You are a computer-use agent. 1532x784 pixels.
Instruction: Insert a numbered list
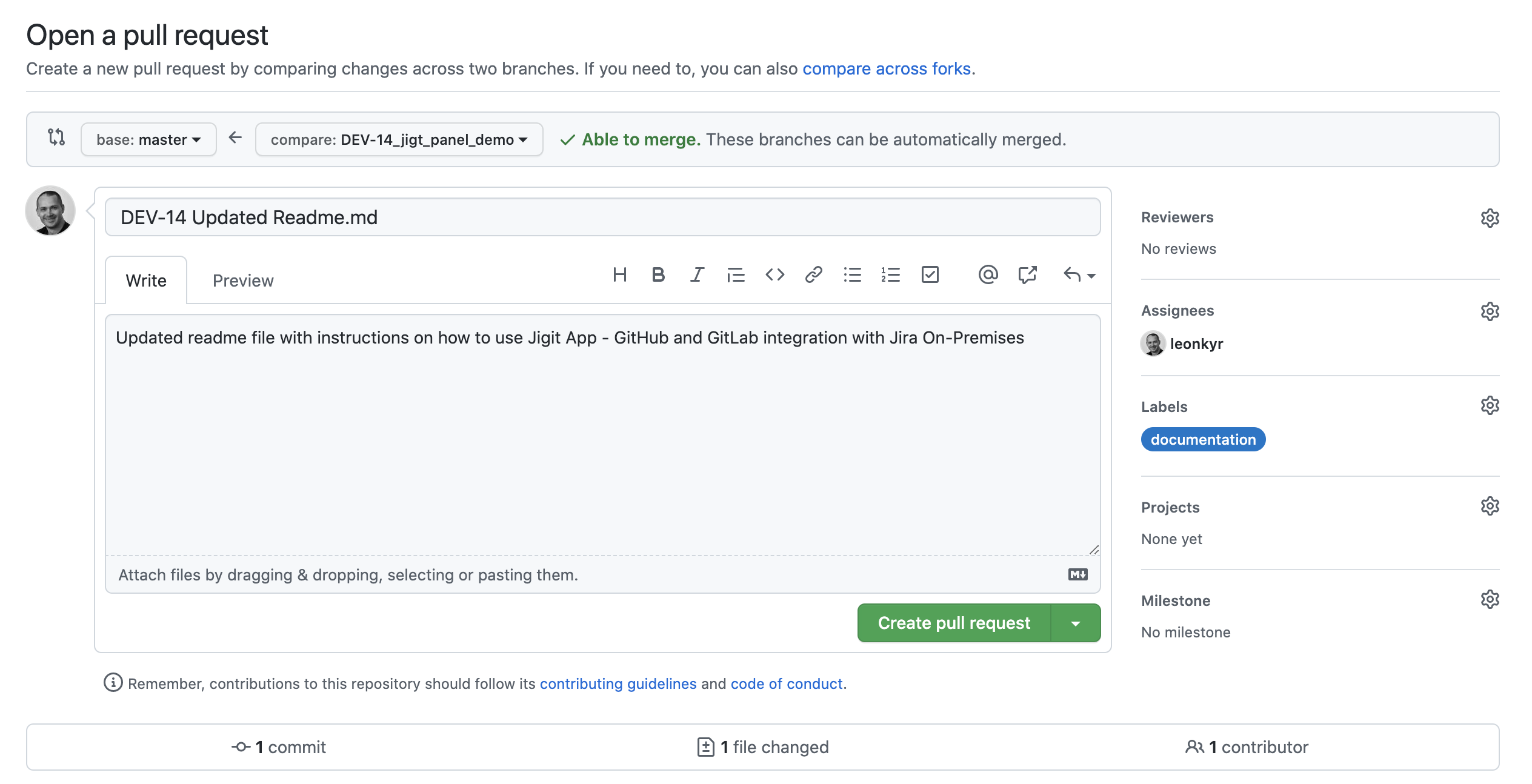tap(891, 275)
